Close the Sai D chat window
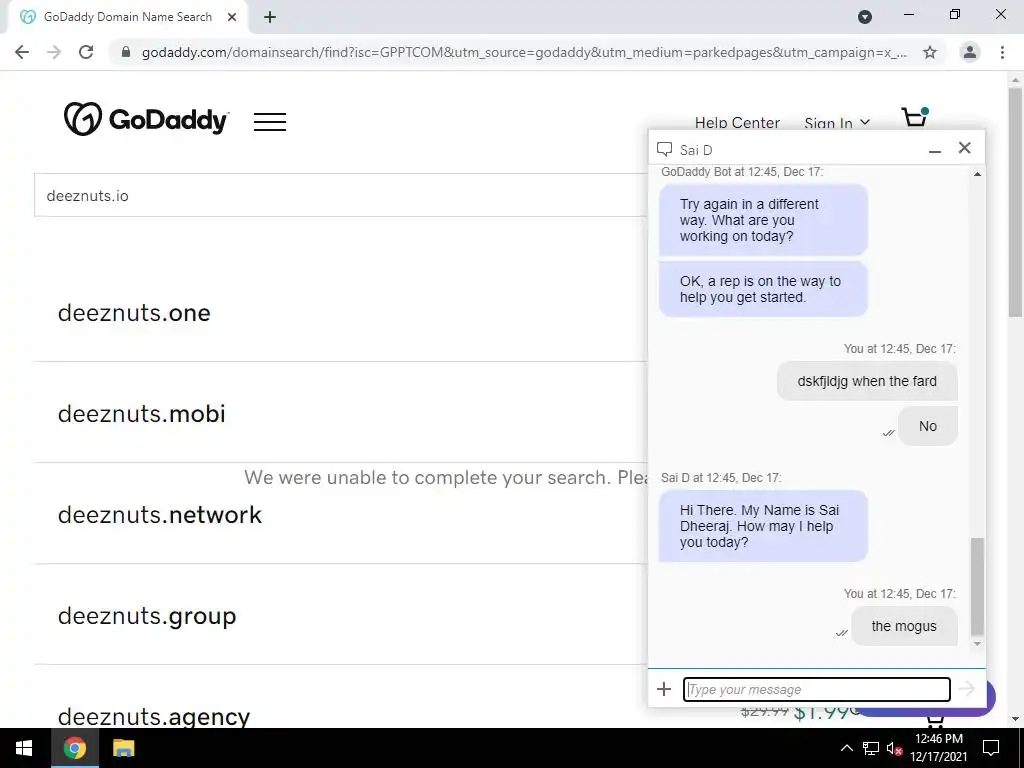 [965, 148]
